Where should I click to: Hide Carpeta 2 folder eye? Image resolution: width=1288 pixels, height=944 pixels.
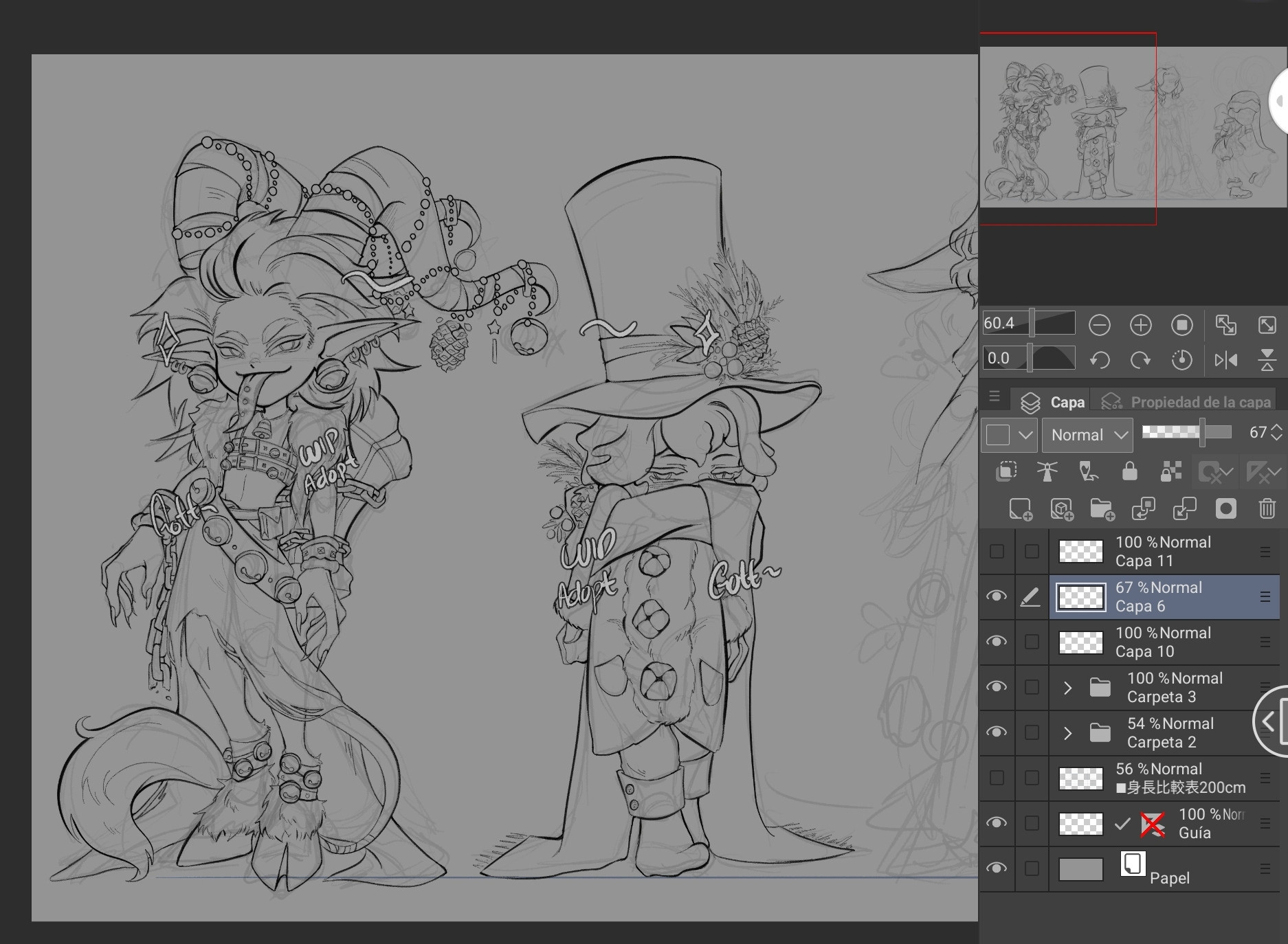(997, 732)
